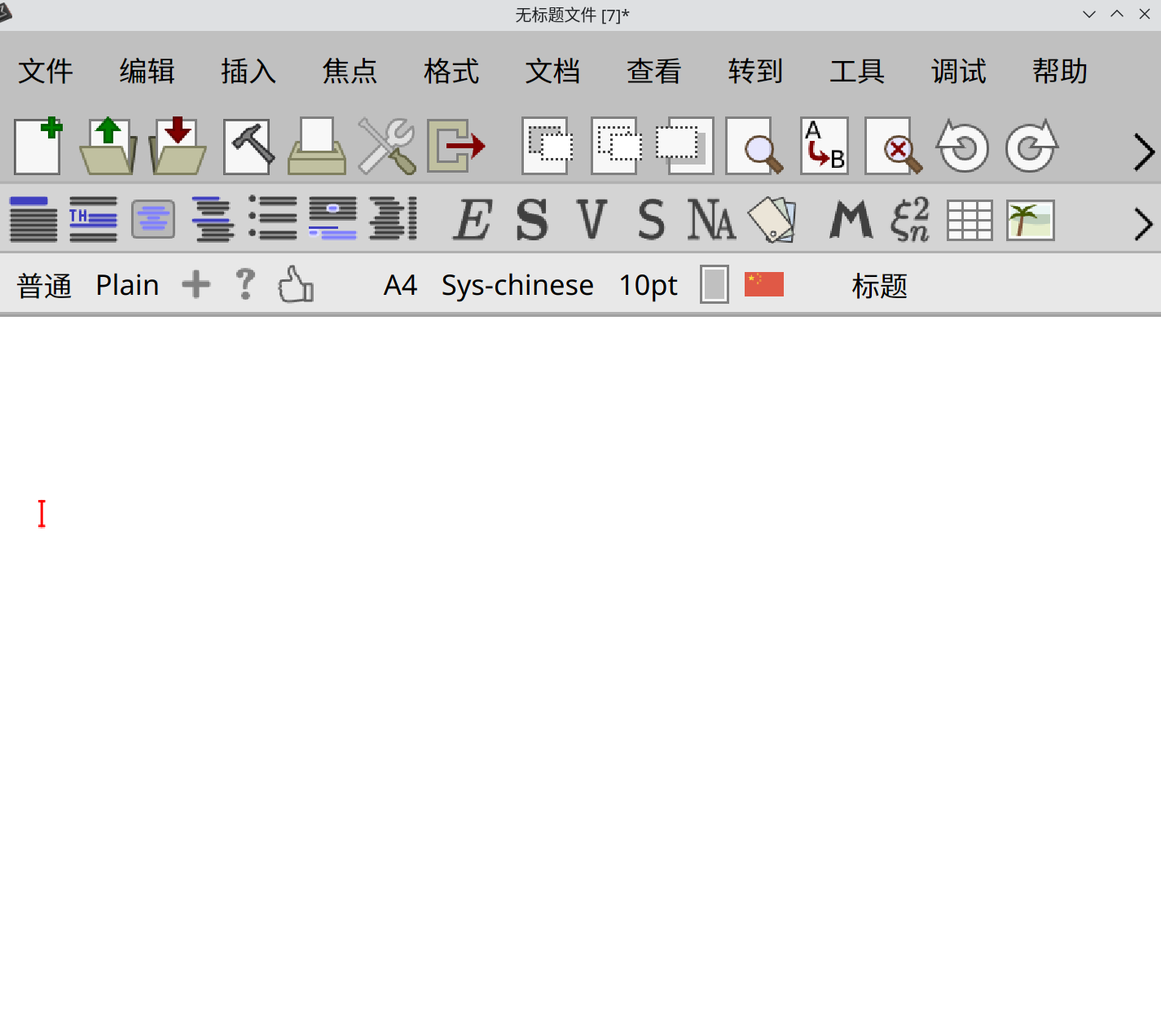Expand the first toolbar with its chevron
The height and width of the screenshot is (1036, 1161).
pyautogui.click(x=1143, y=151)
